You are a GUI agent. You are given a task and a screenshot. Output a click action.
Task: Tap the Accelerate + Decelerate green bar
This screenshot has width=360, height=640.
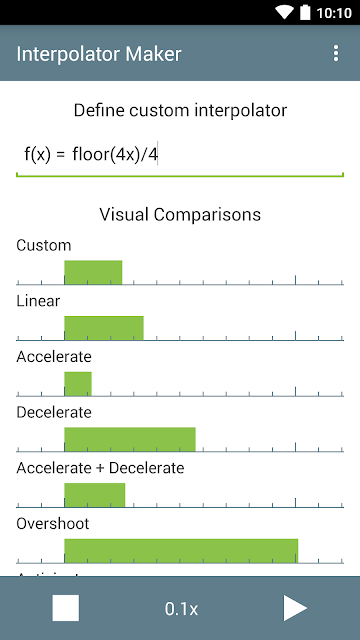pos(95,495)
